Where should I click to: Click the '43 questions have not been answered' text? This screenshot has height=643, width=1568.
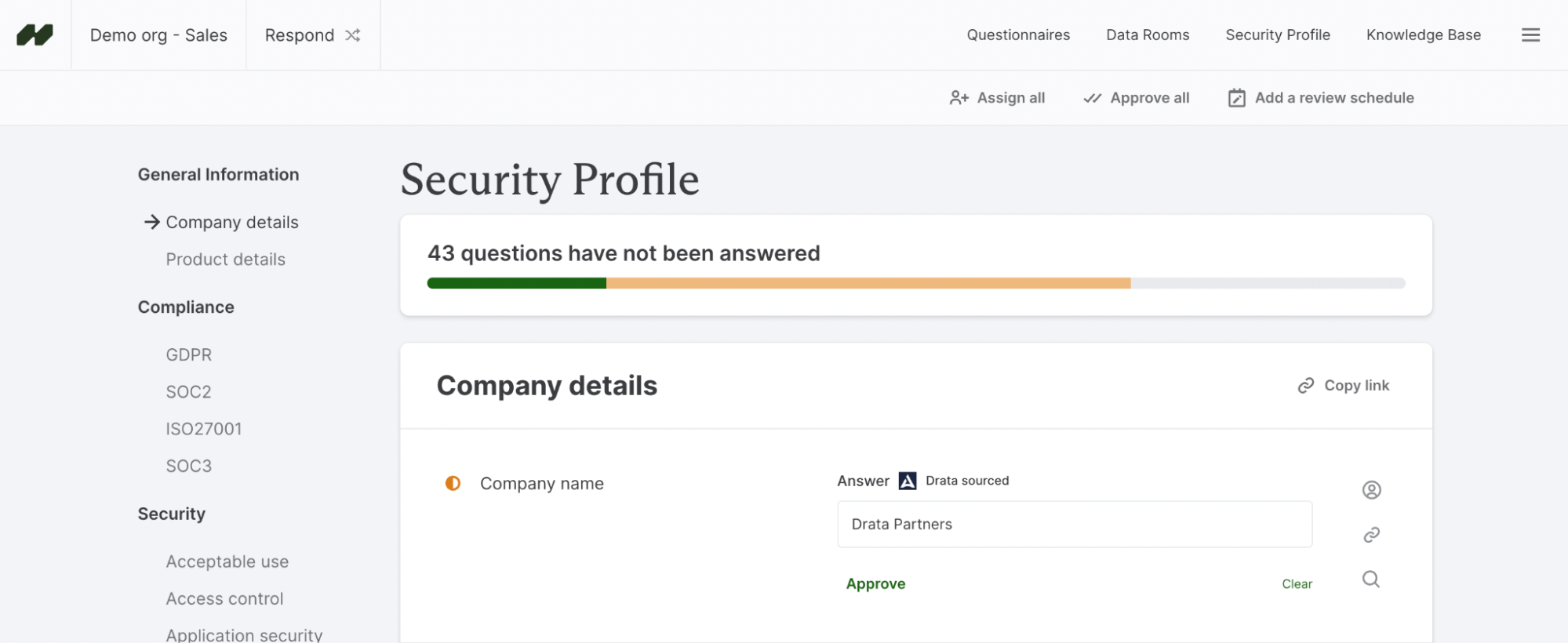click(x=624, y=253)
